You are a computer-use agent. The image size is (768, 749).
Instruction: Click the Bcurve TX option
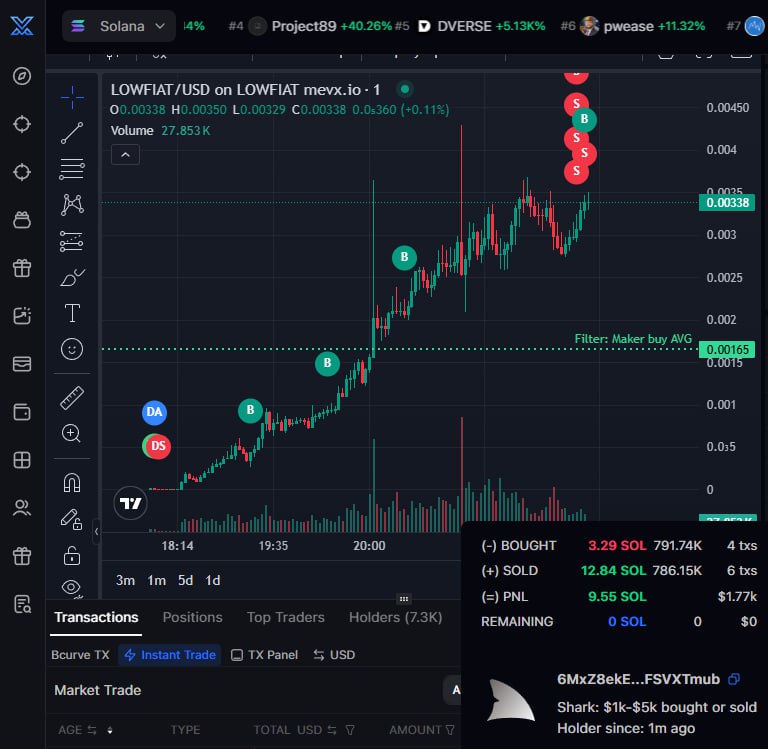point(80,655)
